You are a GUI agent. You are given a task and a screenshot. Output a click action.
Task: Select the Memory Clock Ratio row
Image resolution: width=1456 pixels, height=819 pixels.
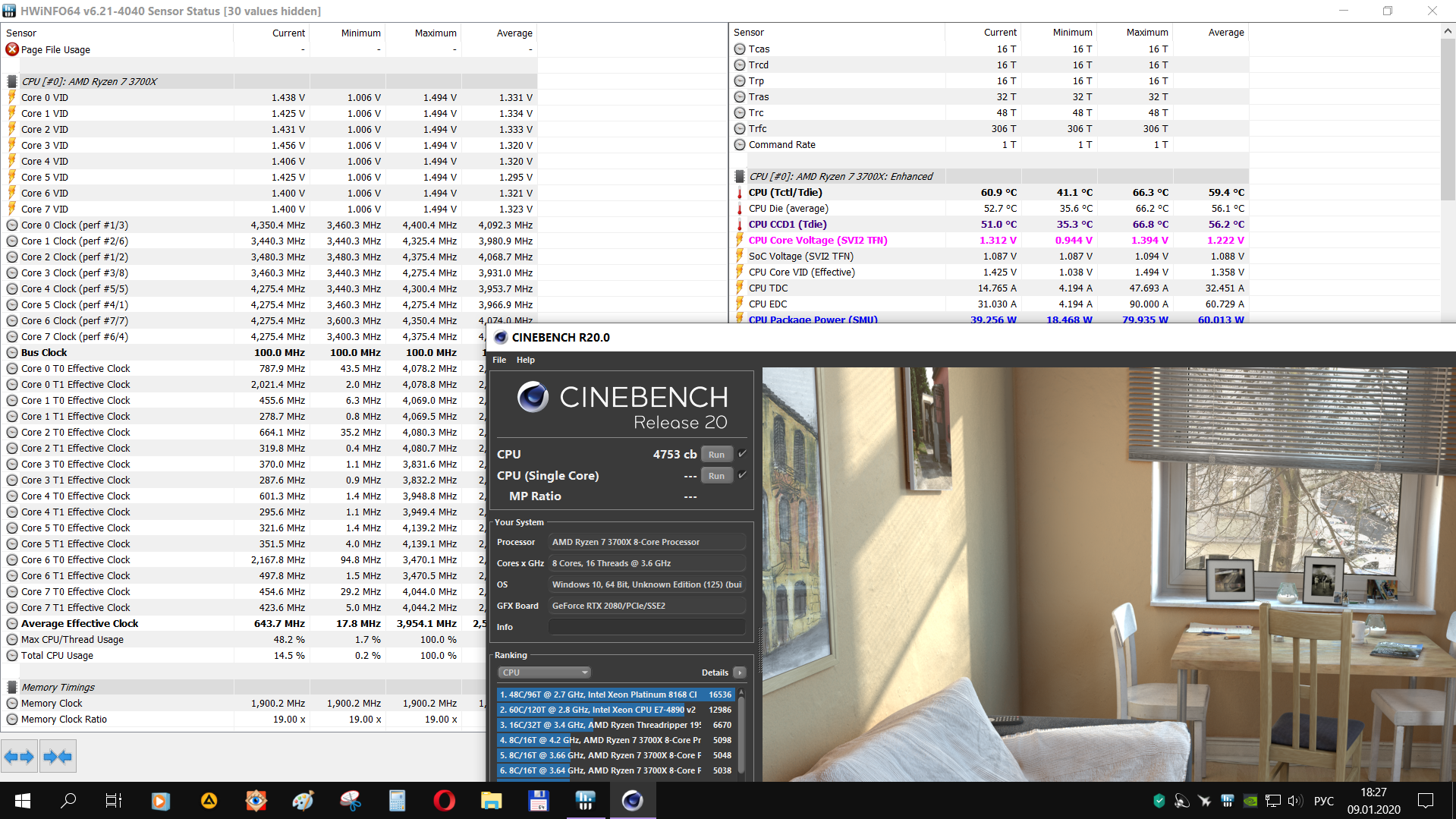pyautogui.click(x=244, y=720)
